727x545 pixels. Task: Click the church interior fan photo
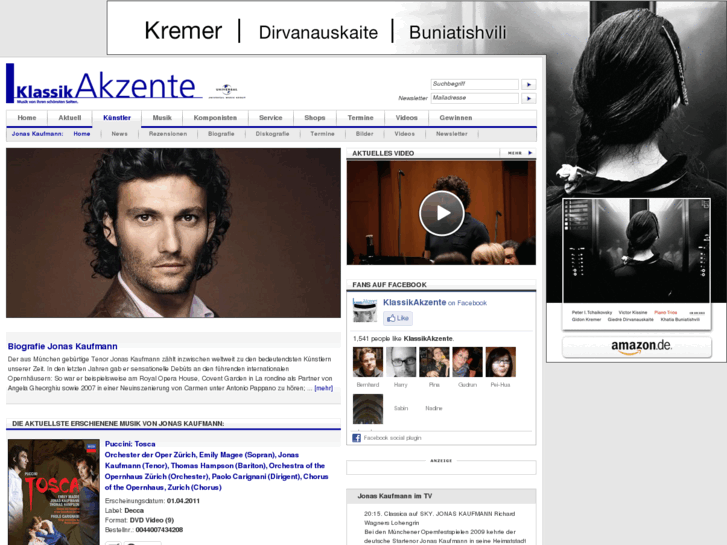click(368, 409)
